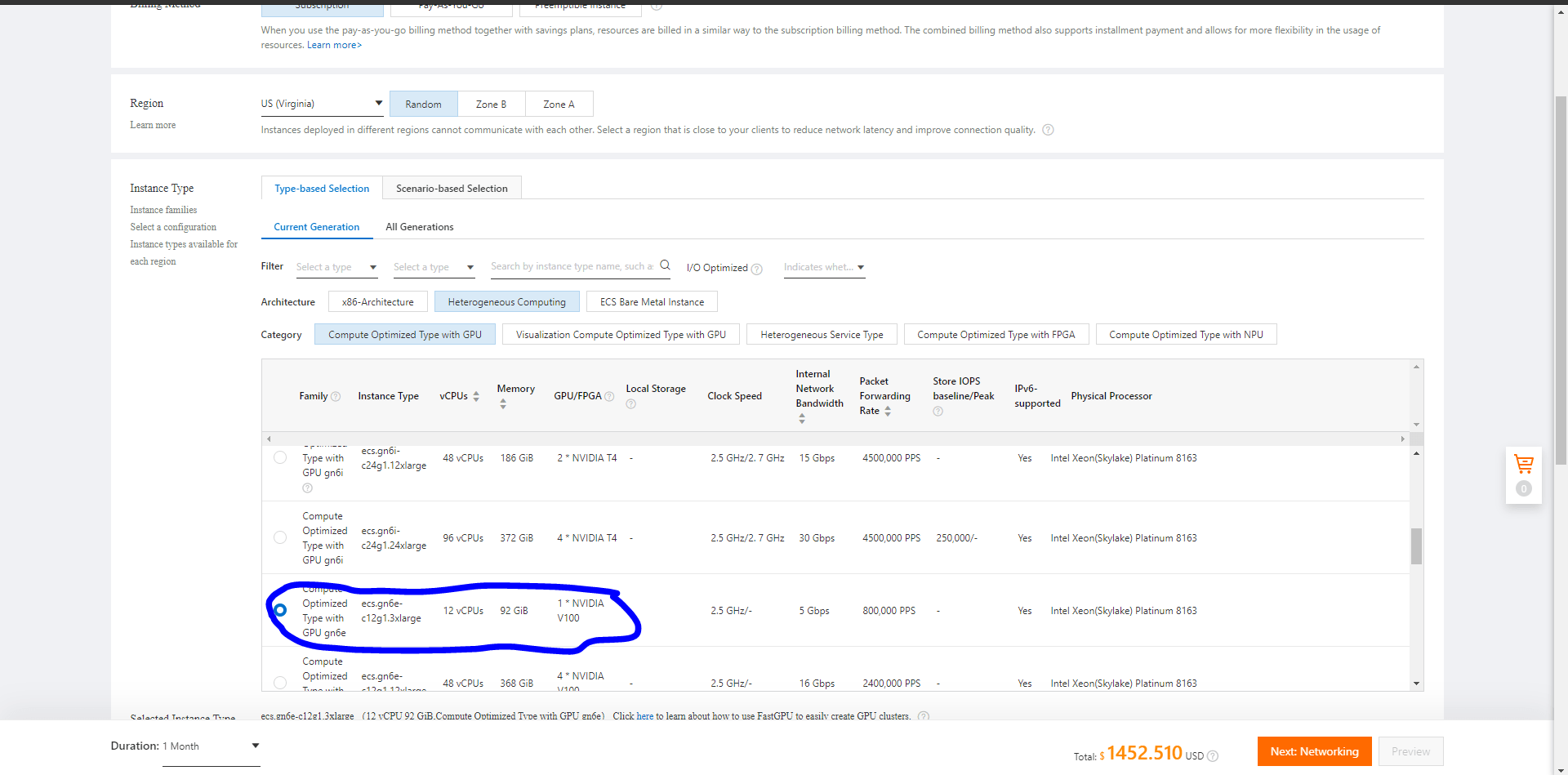Image resolution: width=1568 pixels, height=775 pixels.
Task: Select x86-Architecture option
Action: pyautogui.click(x=378, y=302)
